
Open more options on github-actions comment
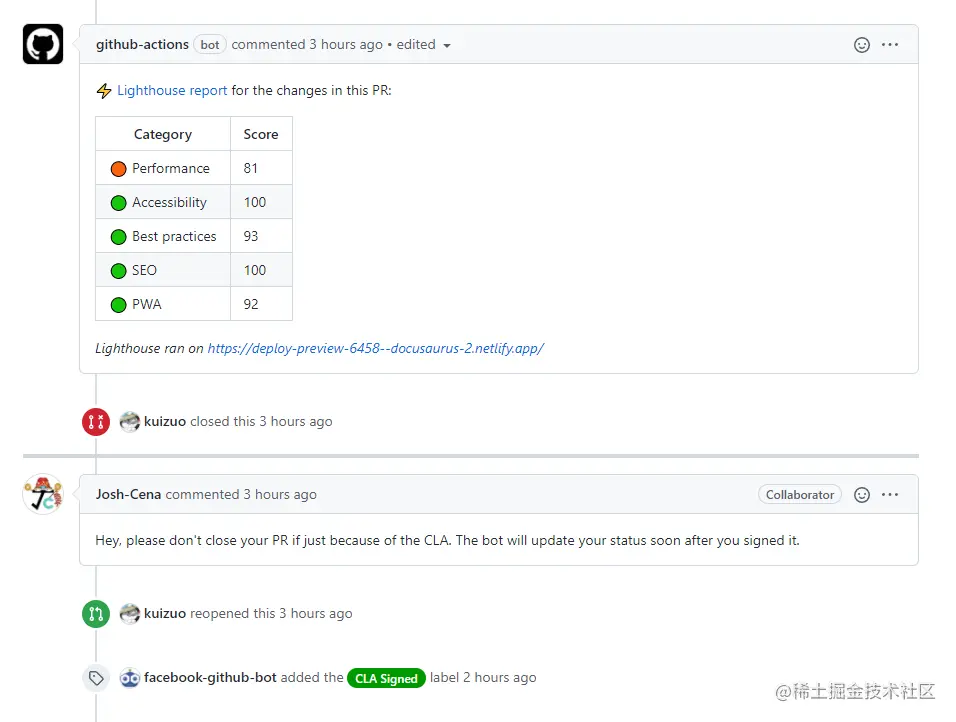click(x=890, y=45)
